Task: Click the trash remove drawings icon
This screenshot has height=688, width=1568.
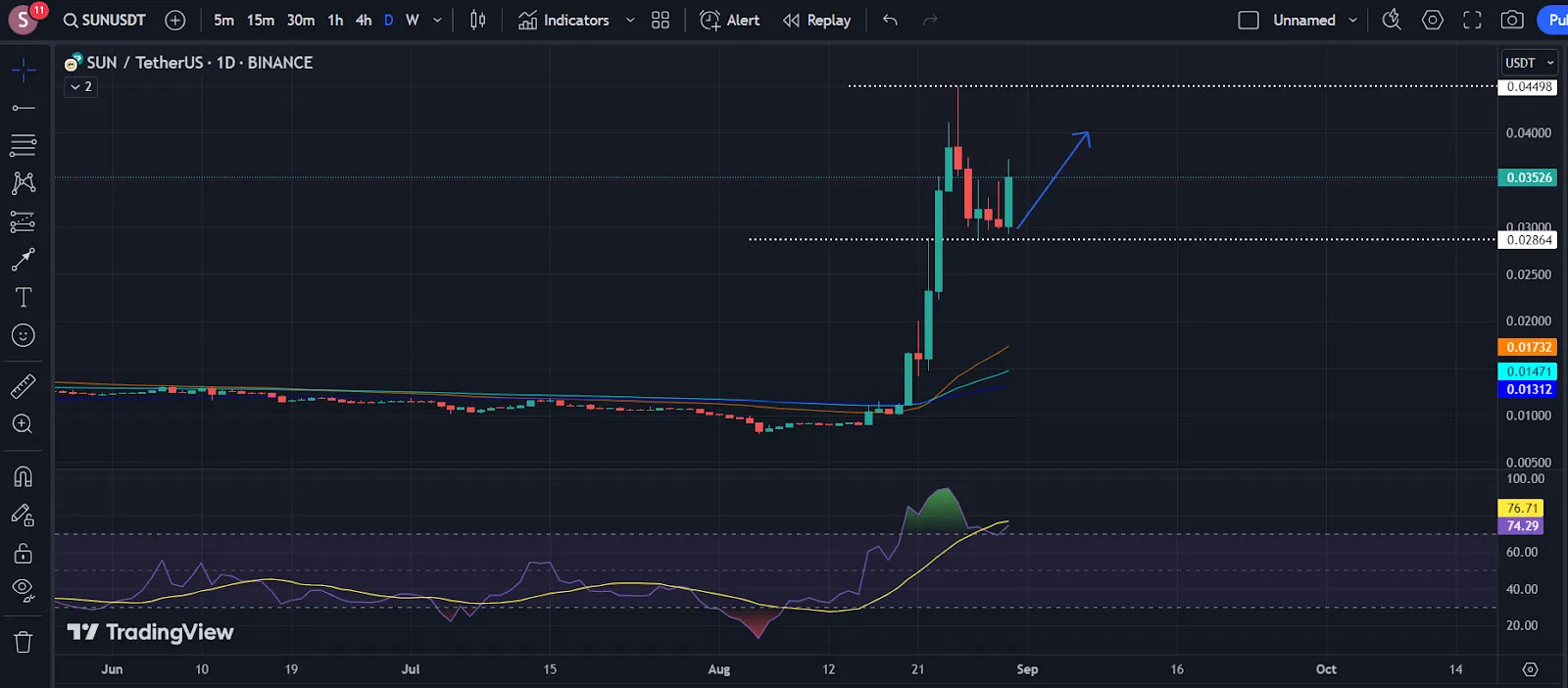Action: [x=23, y=642]
